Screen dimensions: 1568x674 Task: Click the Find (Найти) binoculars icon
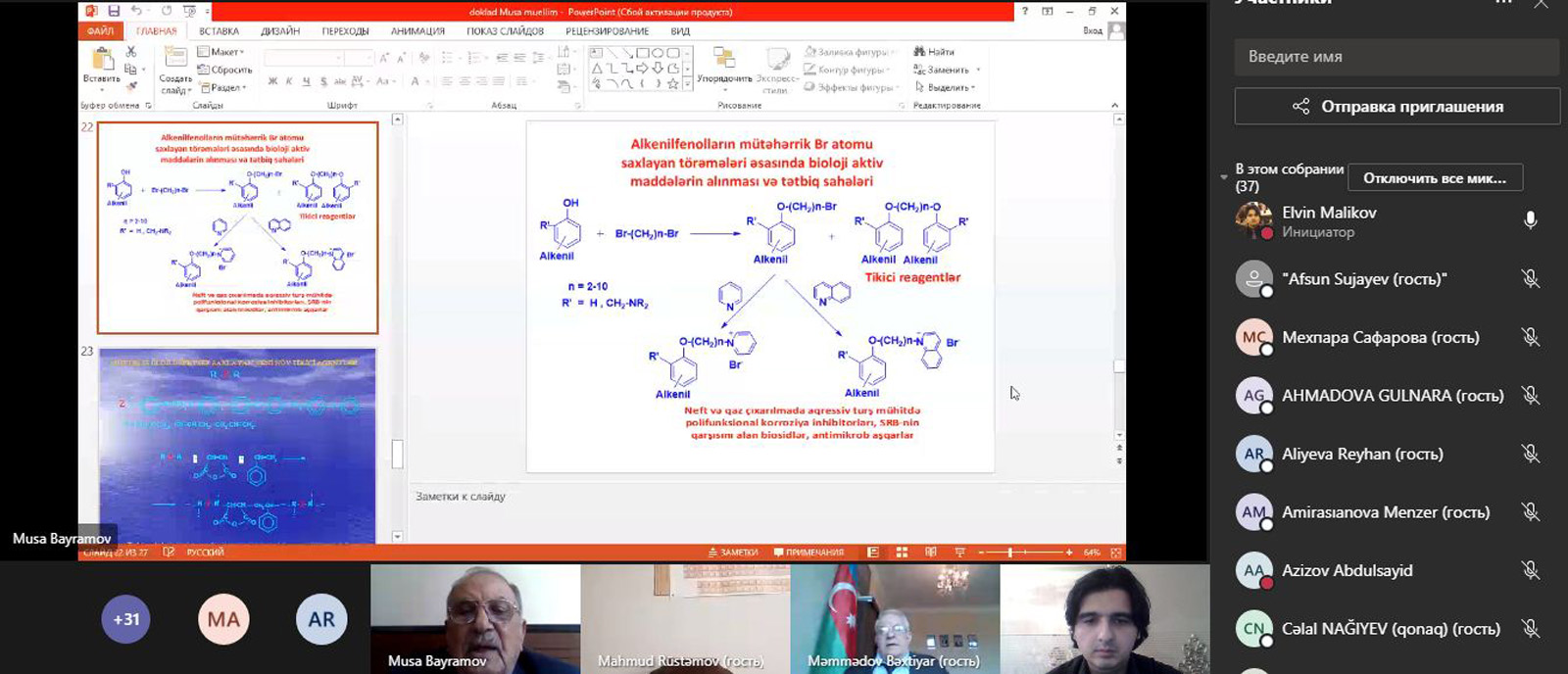click(919, 51)
